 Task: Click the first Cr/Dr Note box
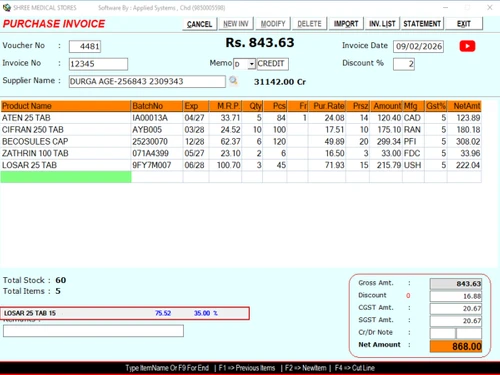click(x=443, y=333)
